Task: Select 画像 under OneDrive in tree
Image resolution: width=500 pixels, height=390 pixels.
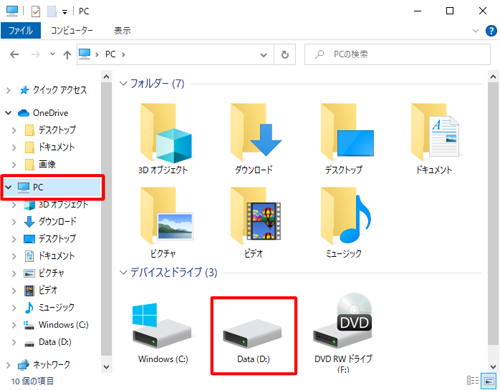Action: [x=47, y=164]
